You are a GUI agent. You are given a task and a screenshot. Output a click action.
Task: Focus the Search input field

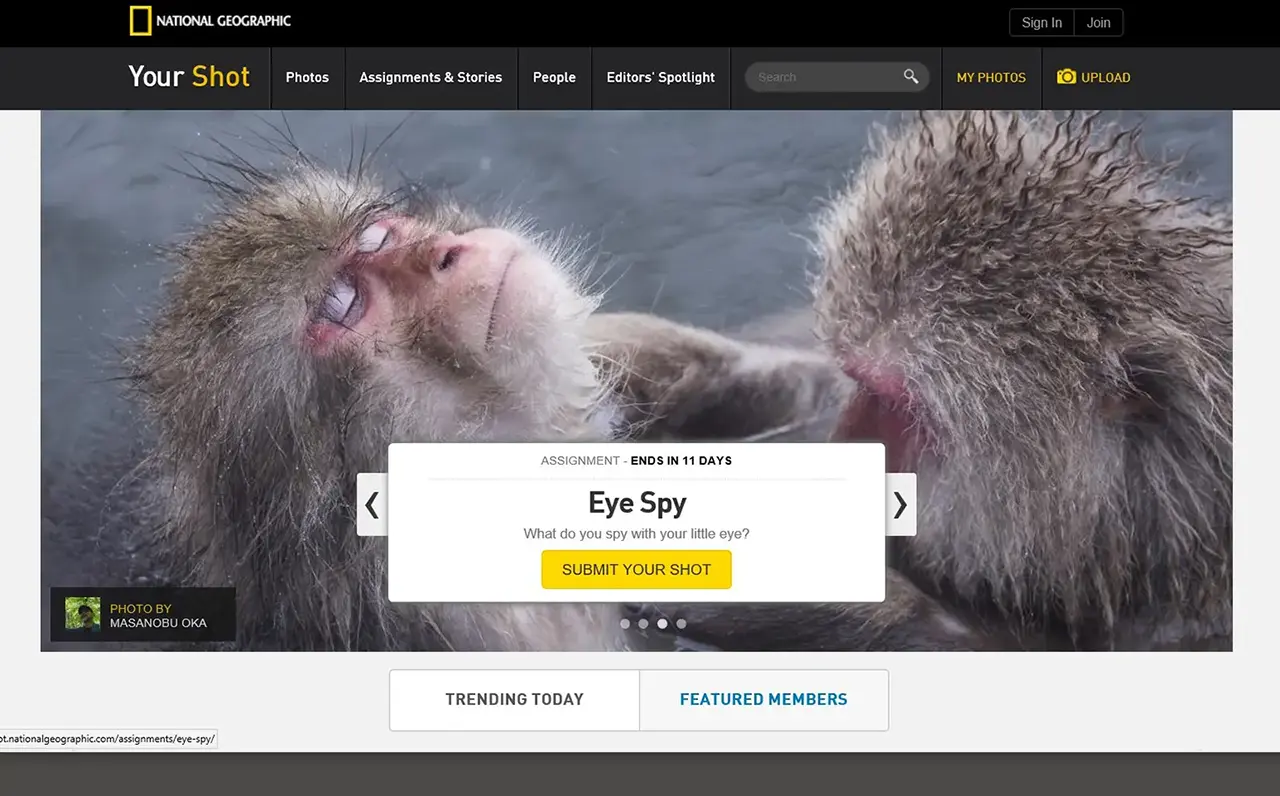tap(825, 77)
